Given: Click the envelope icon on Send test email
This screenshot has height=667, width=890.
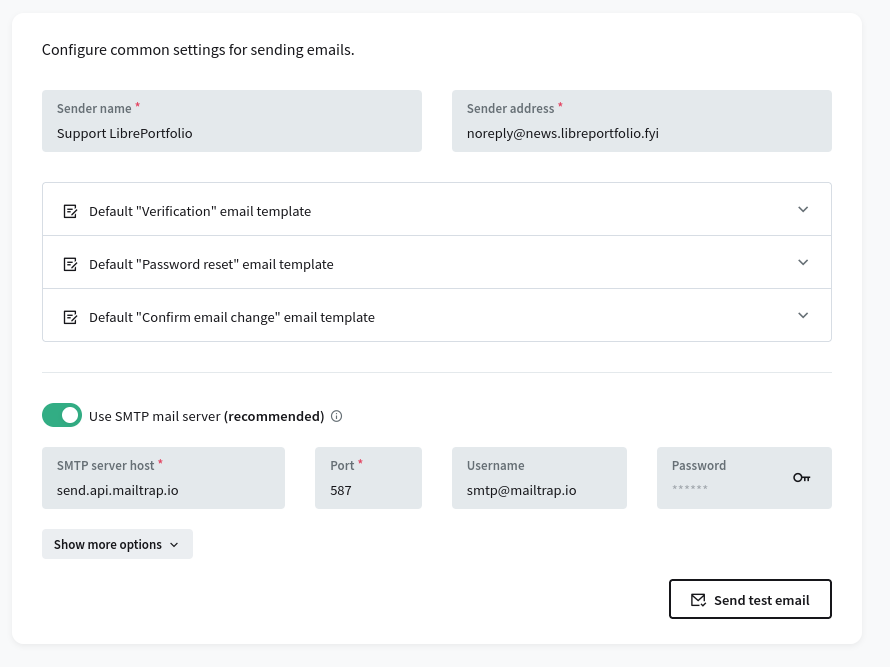Looking at the screenshot, I should click(698, 600).
